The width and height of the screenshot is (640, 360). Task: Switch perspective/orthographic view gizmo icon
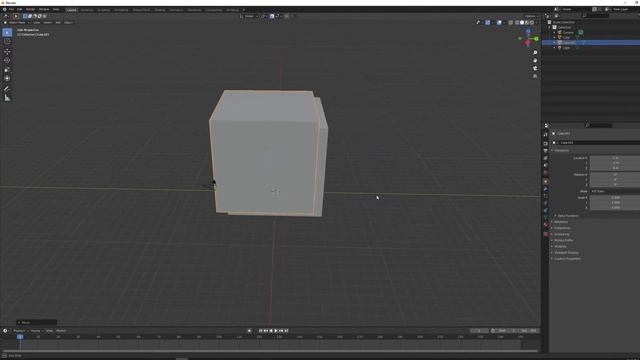coord(535,76)
